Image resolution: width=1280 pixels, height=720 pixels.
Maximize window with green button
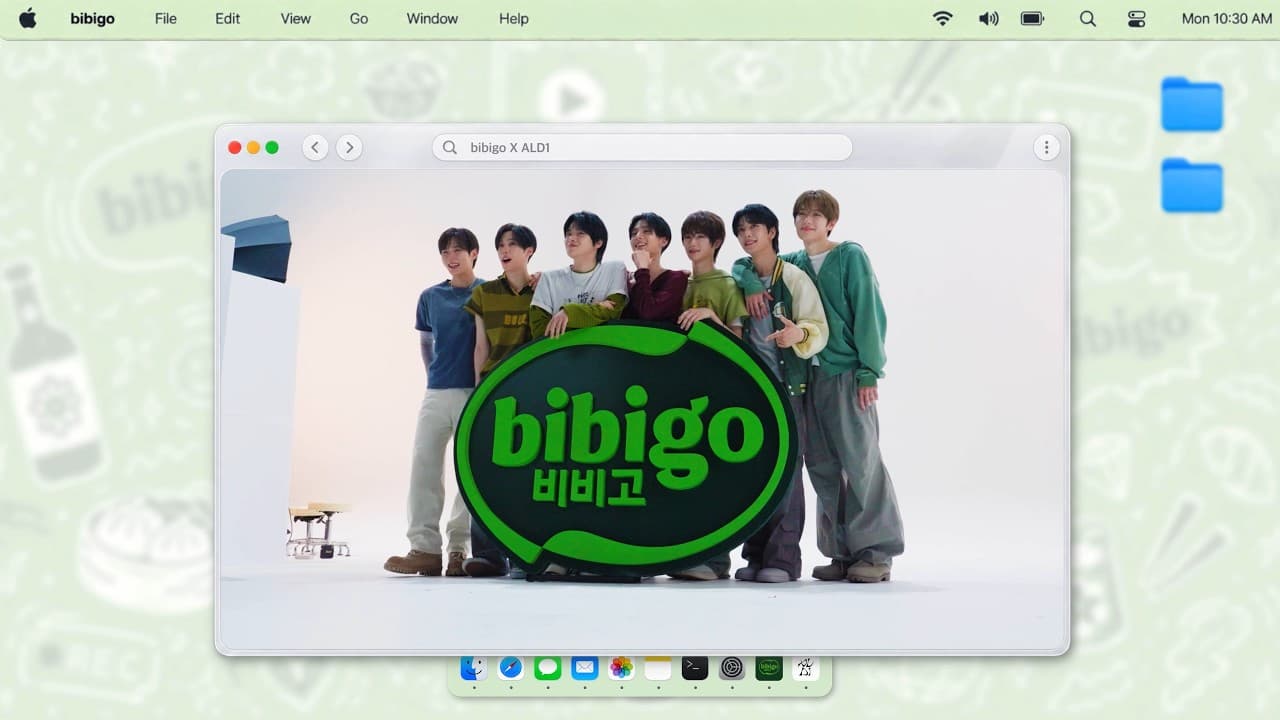[x=272, y=148]
